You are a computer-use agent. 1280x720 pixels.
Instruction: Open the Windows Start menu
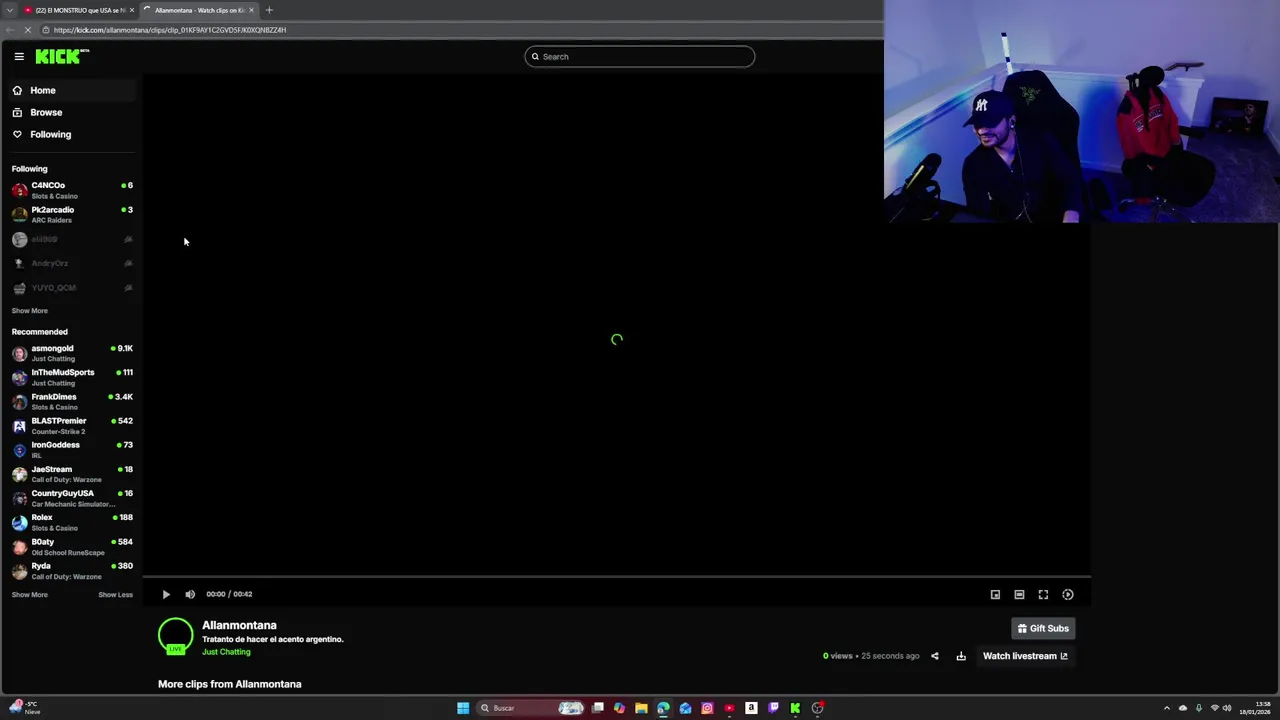click(463, 708)
